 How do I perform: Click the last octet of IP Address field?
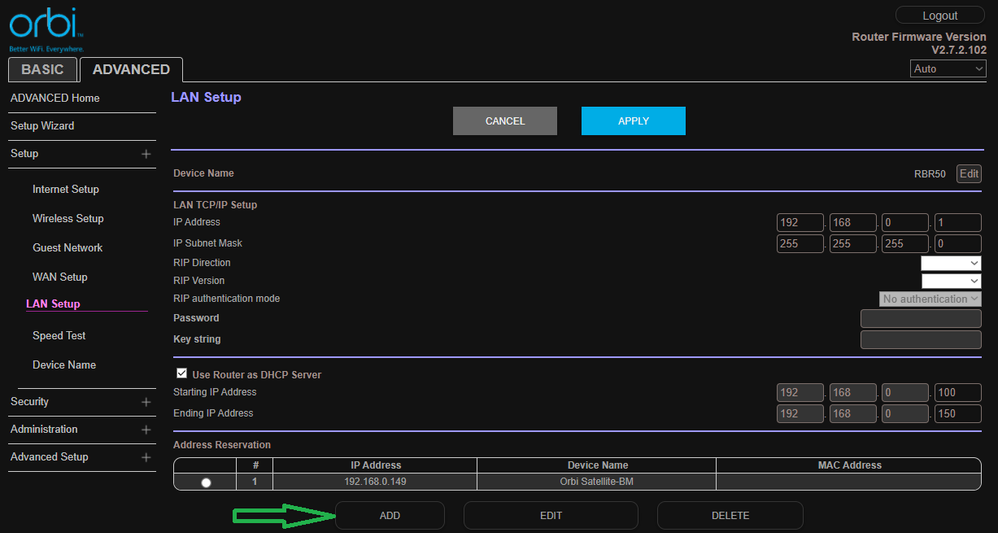(x=957, y=222)
